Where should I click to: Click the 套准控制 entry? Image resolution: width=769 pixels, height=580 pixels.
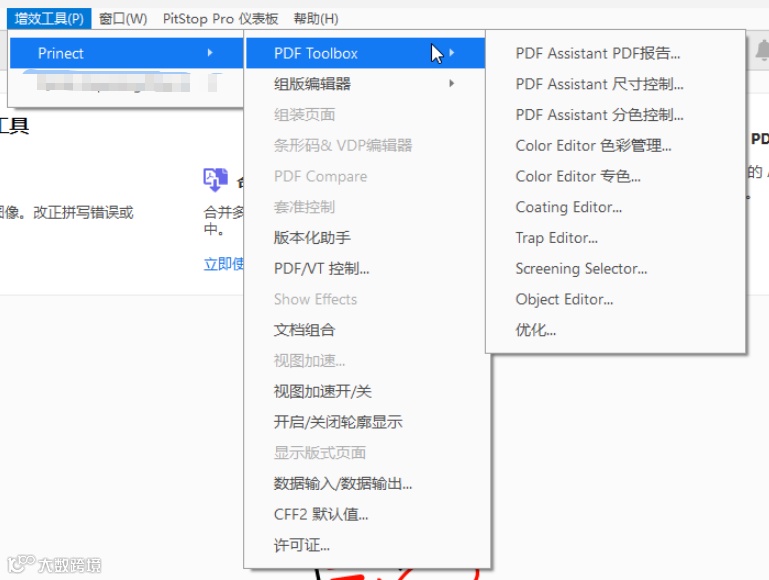click(x=365, y=207)
